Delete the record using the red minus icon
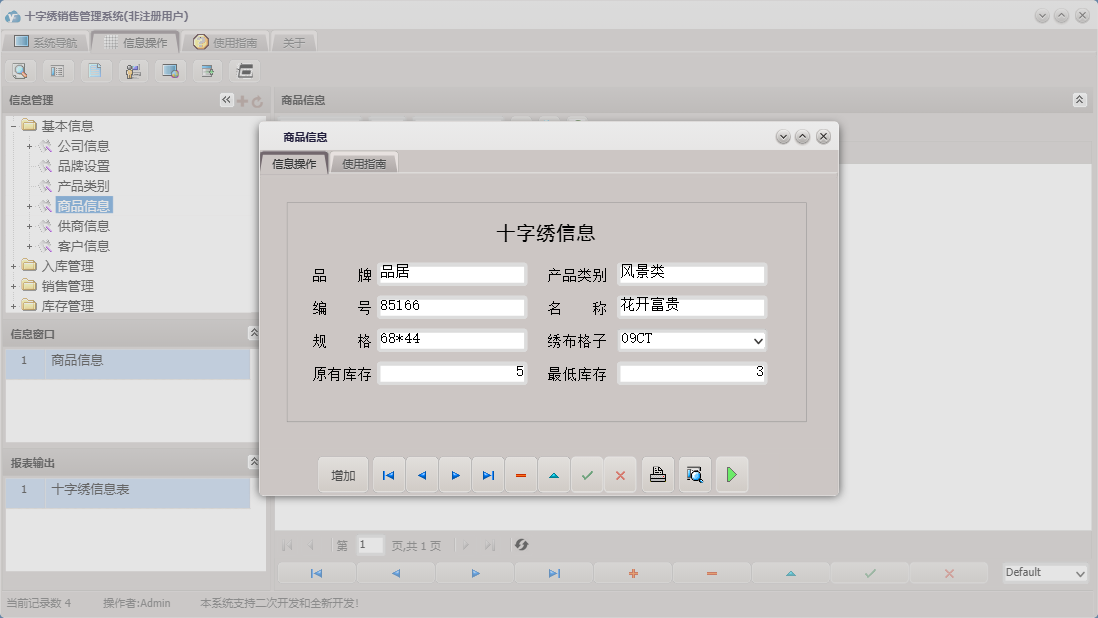1098x618 pixels. [x=521, y=475]
